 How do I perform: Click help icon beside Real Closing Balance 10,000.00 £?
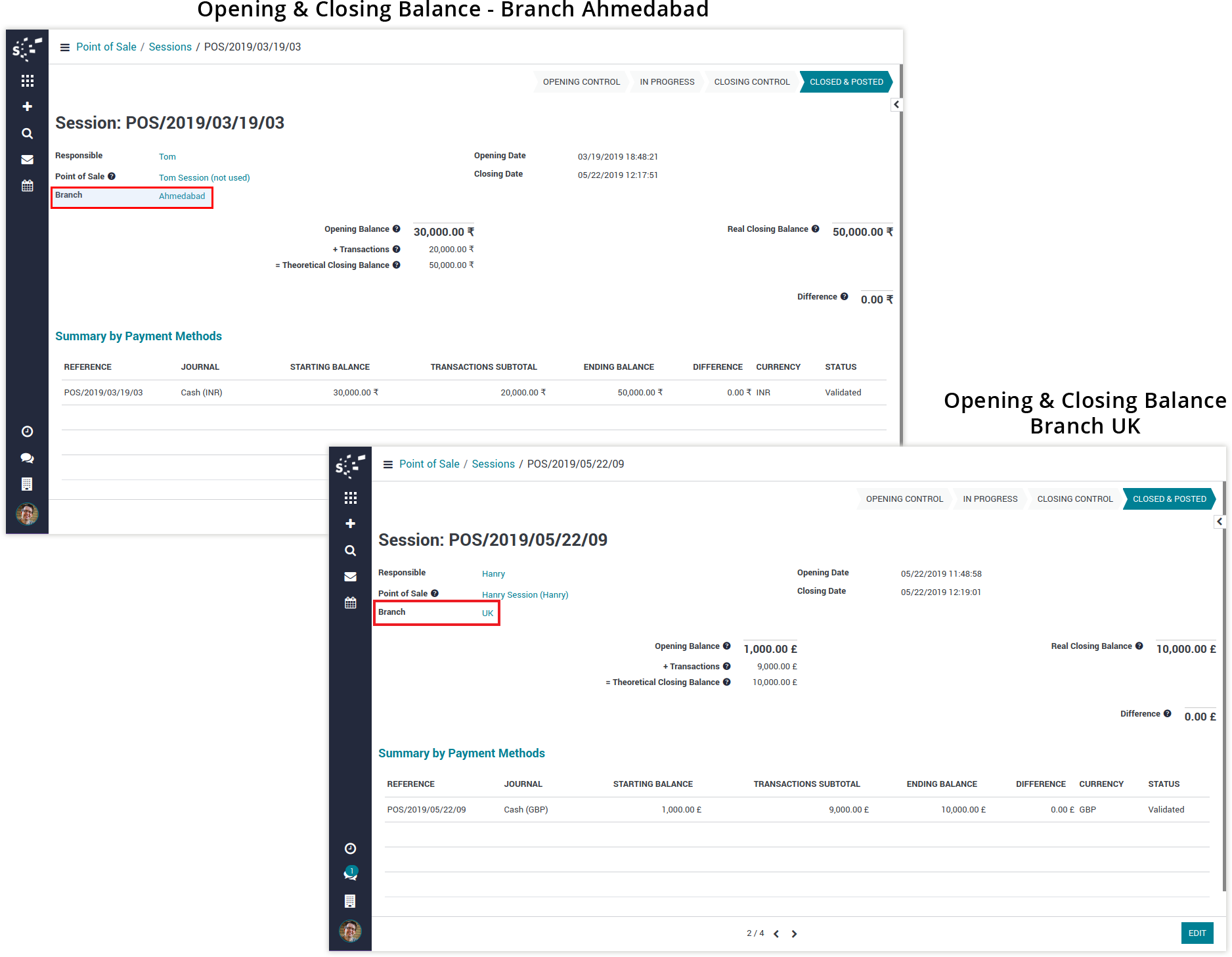[x=1139, y=646]
